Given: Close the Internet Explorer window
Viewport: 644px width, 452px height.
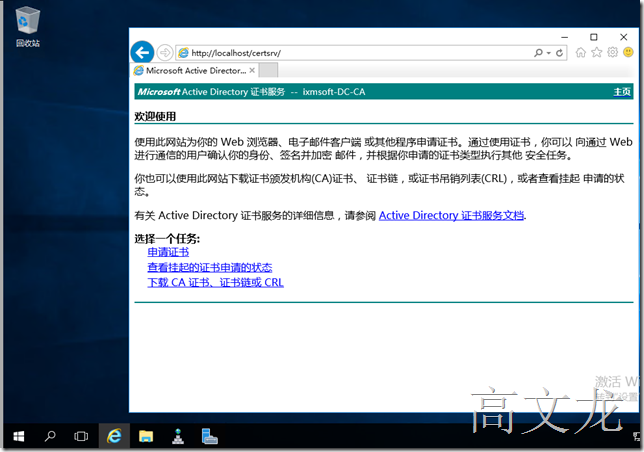Looking at the screenshot, I should click(x=623, y=37).
